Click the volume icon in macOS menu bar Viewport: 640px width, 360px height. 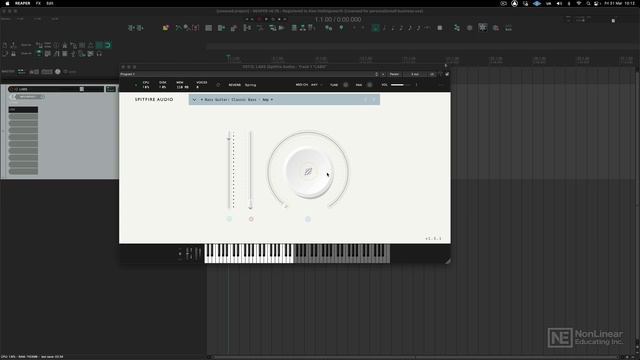tap(559, 3)
